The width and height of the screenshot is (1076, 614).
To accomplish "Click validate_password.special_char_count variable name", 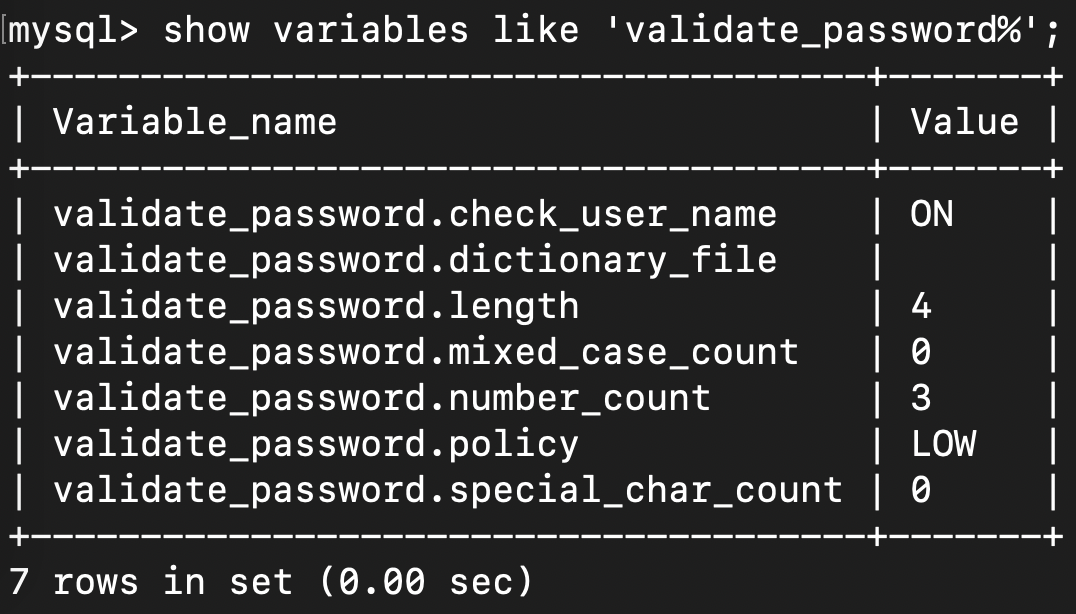I will pyautogui.click(x=448, y=491).
